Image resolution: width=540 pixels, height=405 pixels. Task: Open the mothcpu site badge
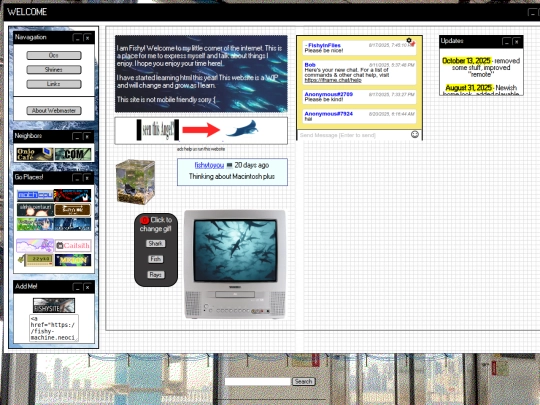pyautogui.click(x=35, y=195)
